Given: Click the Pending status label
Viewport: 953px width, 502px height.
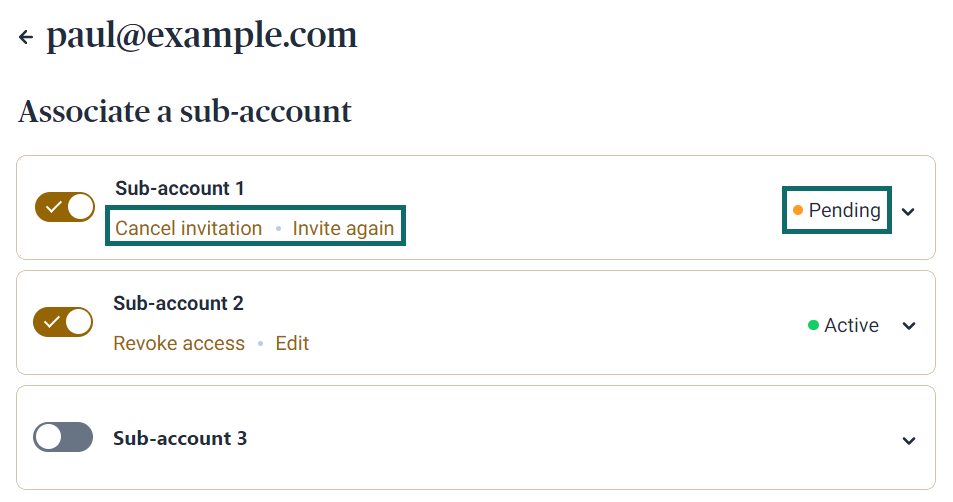Looking at the screenshot, I should click(844, 210).
